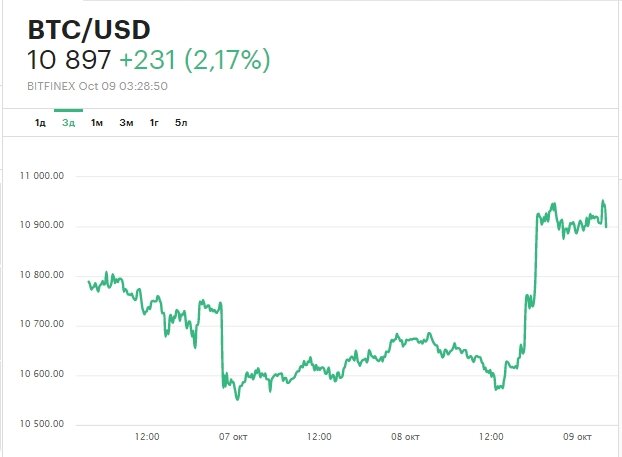
Task: Click the 09 окт date axis label
Action: tap(578, 437)
